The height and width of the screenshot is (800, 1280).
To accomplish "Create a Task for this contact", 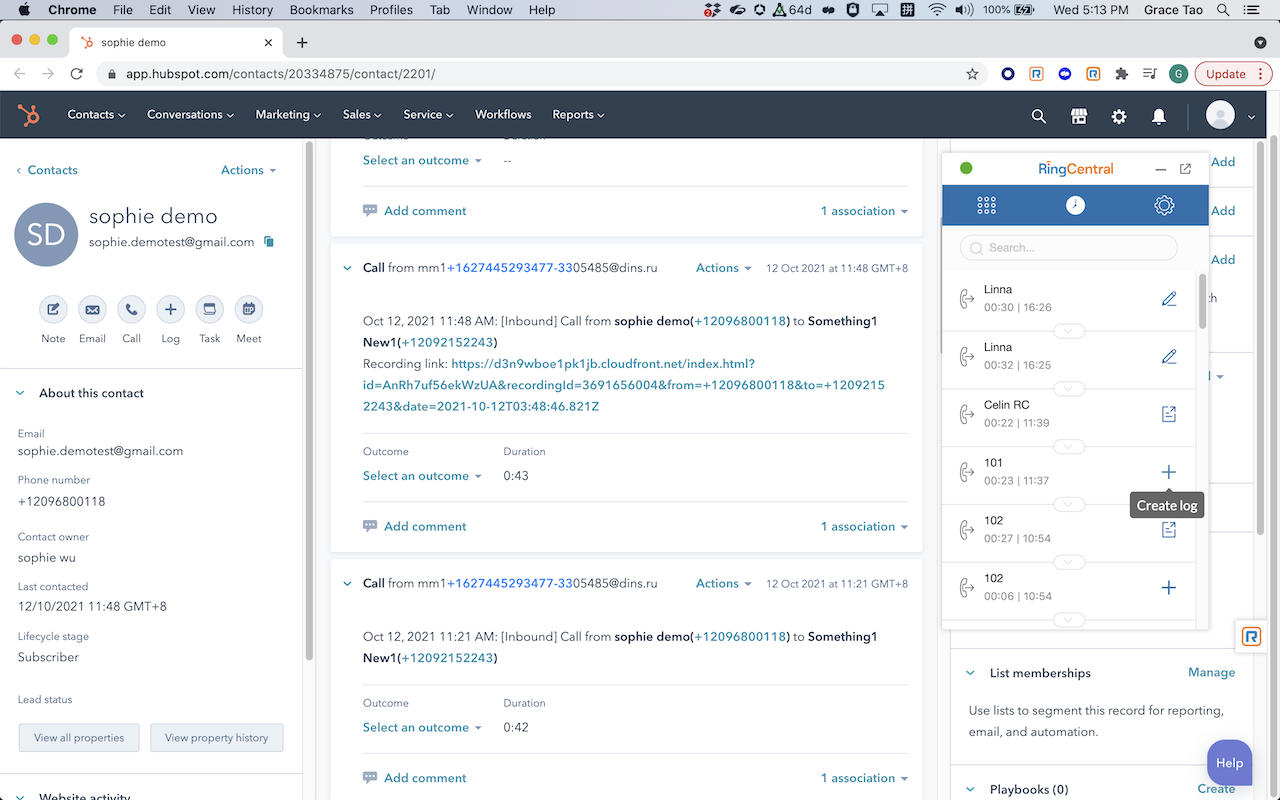I will [209, 309].
